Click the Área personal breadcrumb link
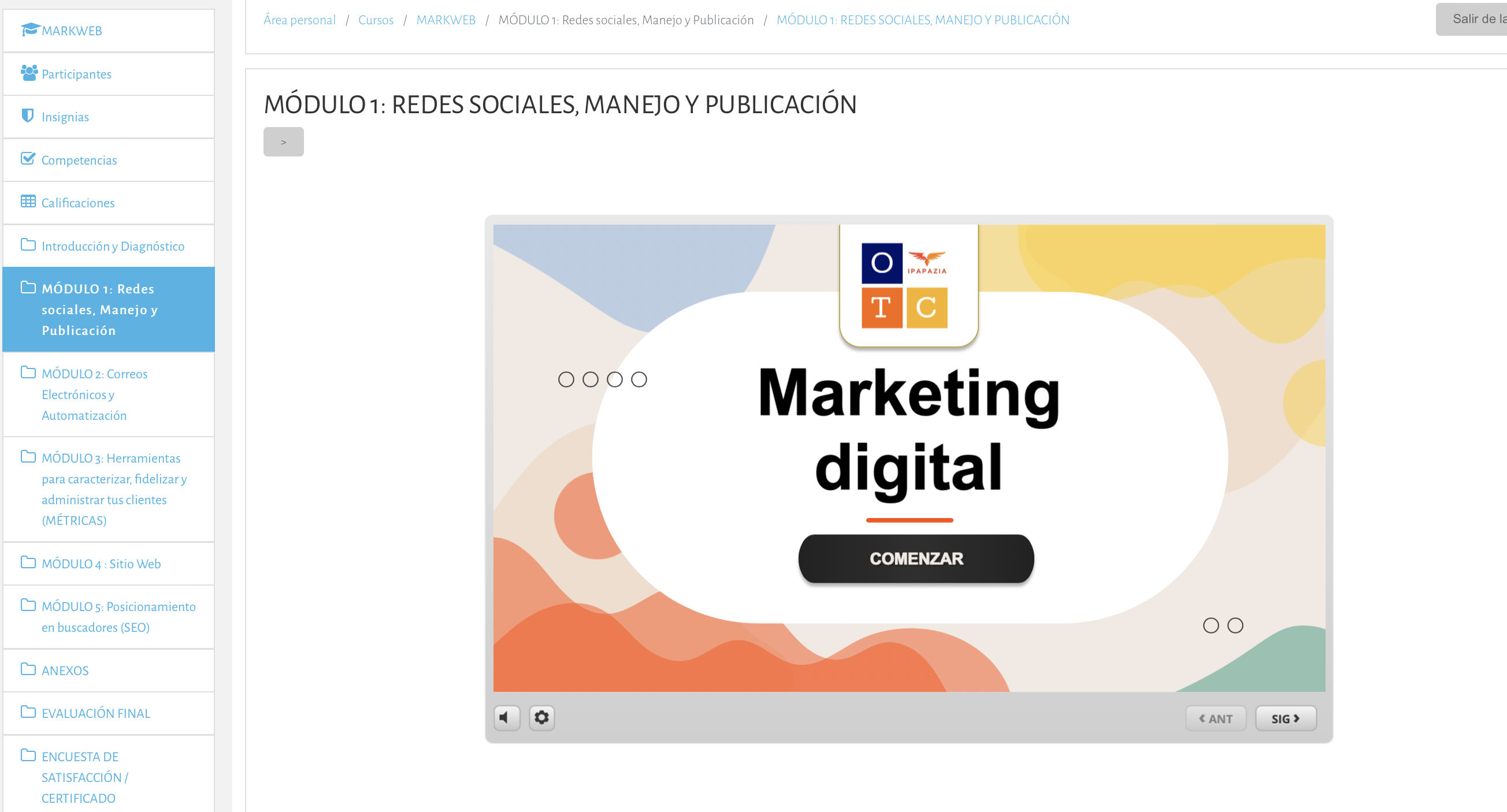The height and width of the screenshot is (812, 1507). coord(299,20)
